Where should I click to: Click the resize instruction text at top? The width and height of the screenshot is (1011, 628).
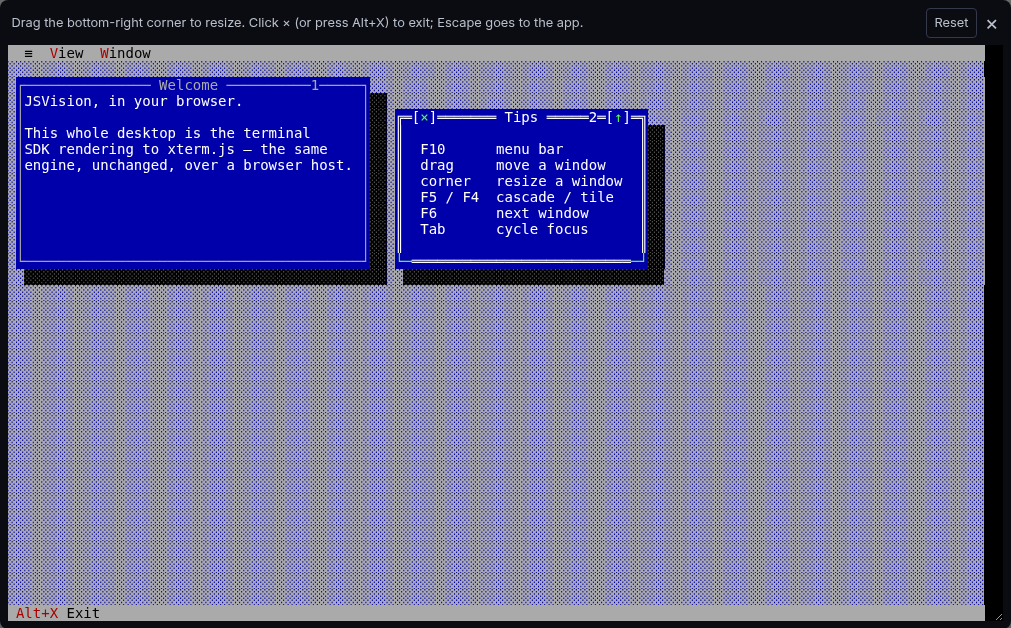[297, 23]
